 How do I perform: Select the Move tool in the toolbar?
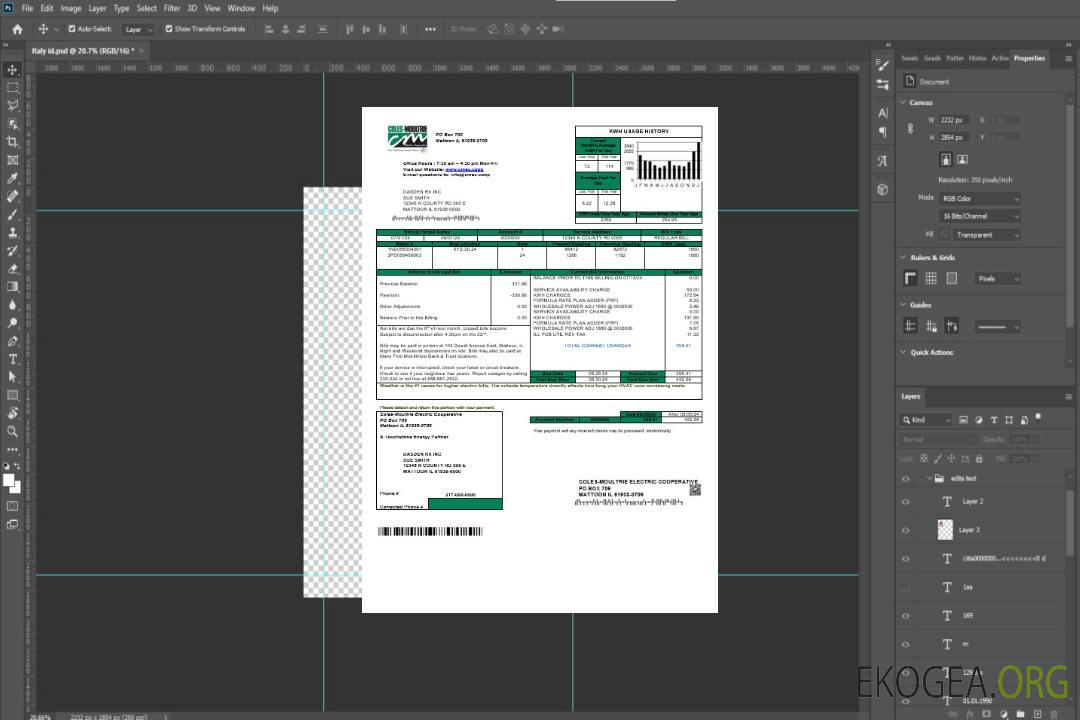12,70
